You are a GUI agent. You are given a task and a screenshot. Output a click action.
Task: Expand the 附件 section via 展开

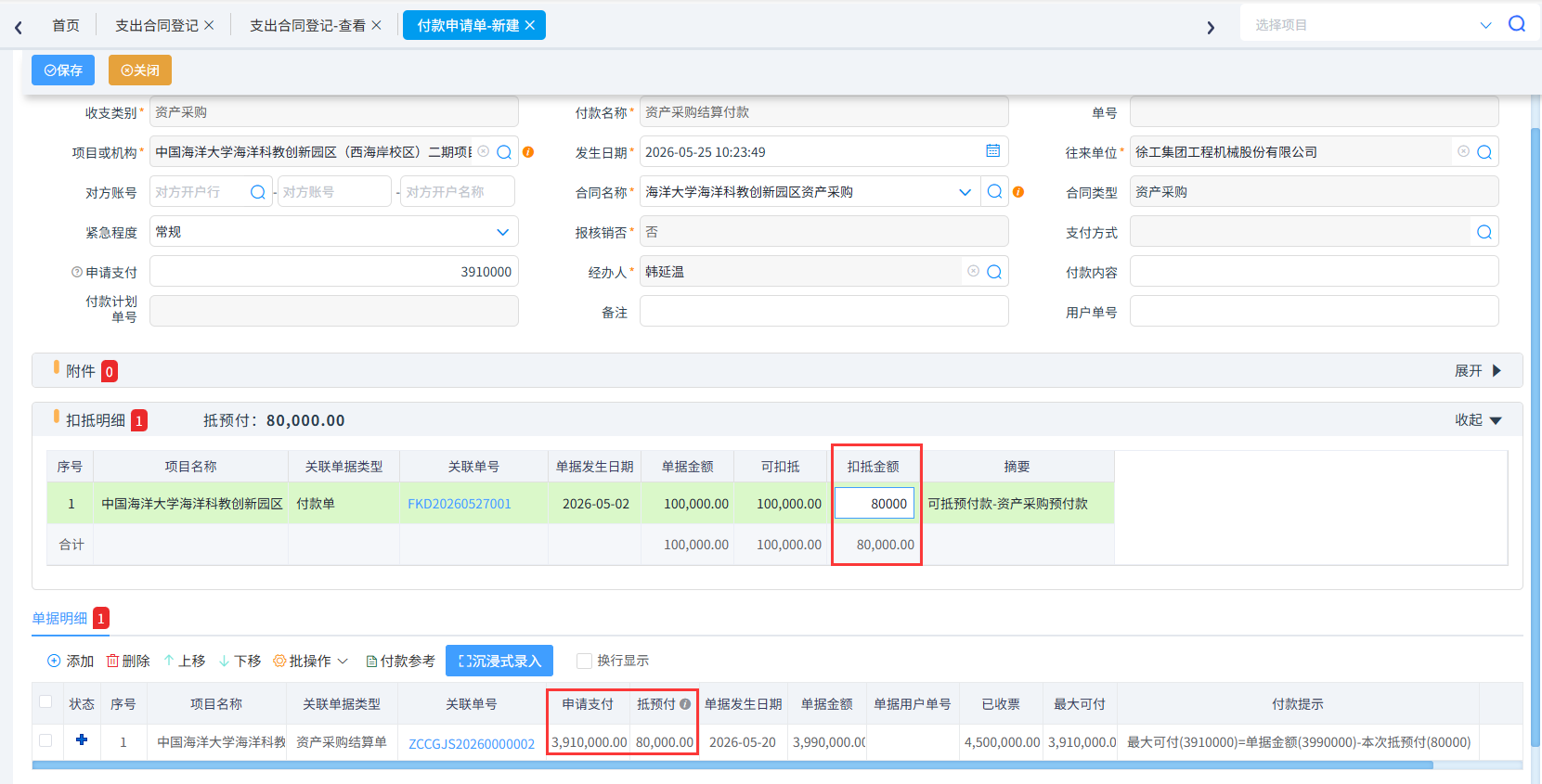pos(1478,371)
